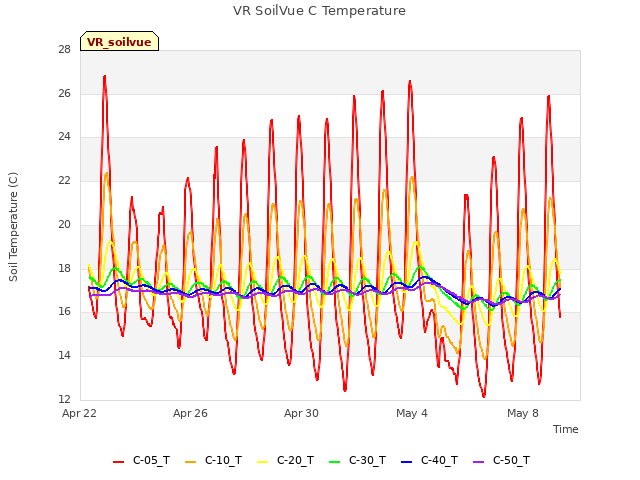Viewport: 640px width, 480px height.
Task: Click the May 8 x-axis tick label
Action: tap(523, 413)
